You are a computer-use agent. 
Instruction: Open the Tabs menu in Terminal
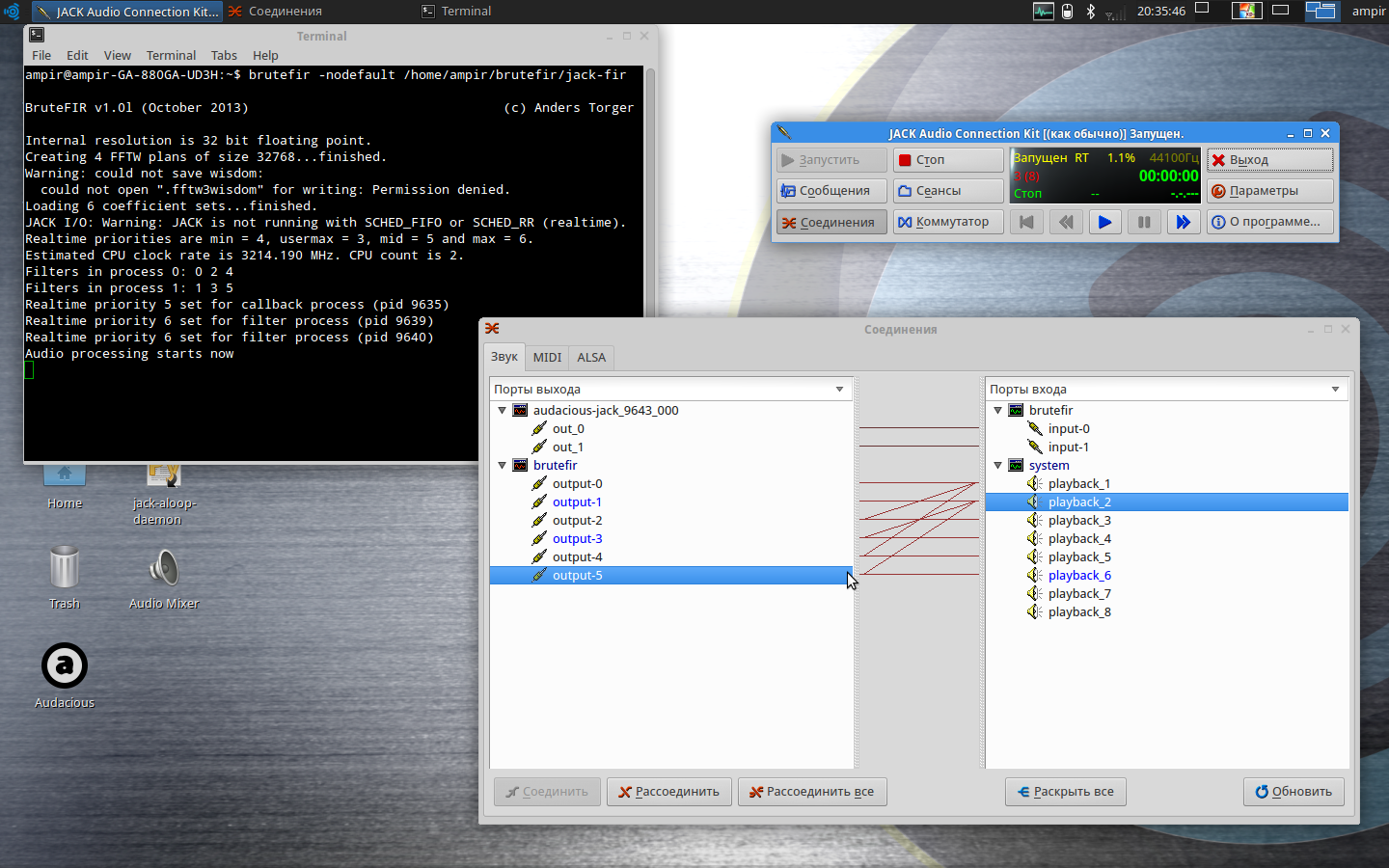(224, 55)
